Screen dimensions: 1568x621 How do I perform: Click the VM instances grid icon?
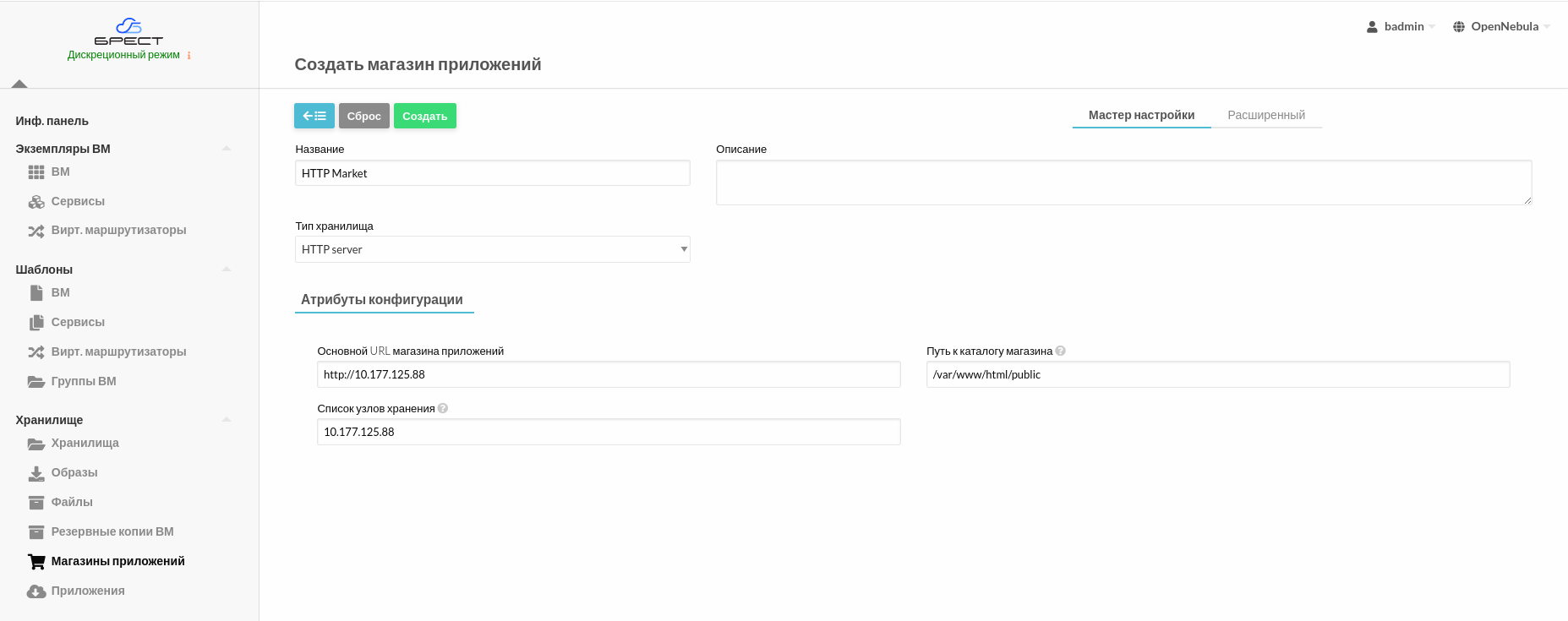36,172
